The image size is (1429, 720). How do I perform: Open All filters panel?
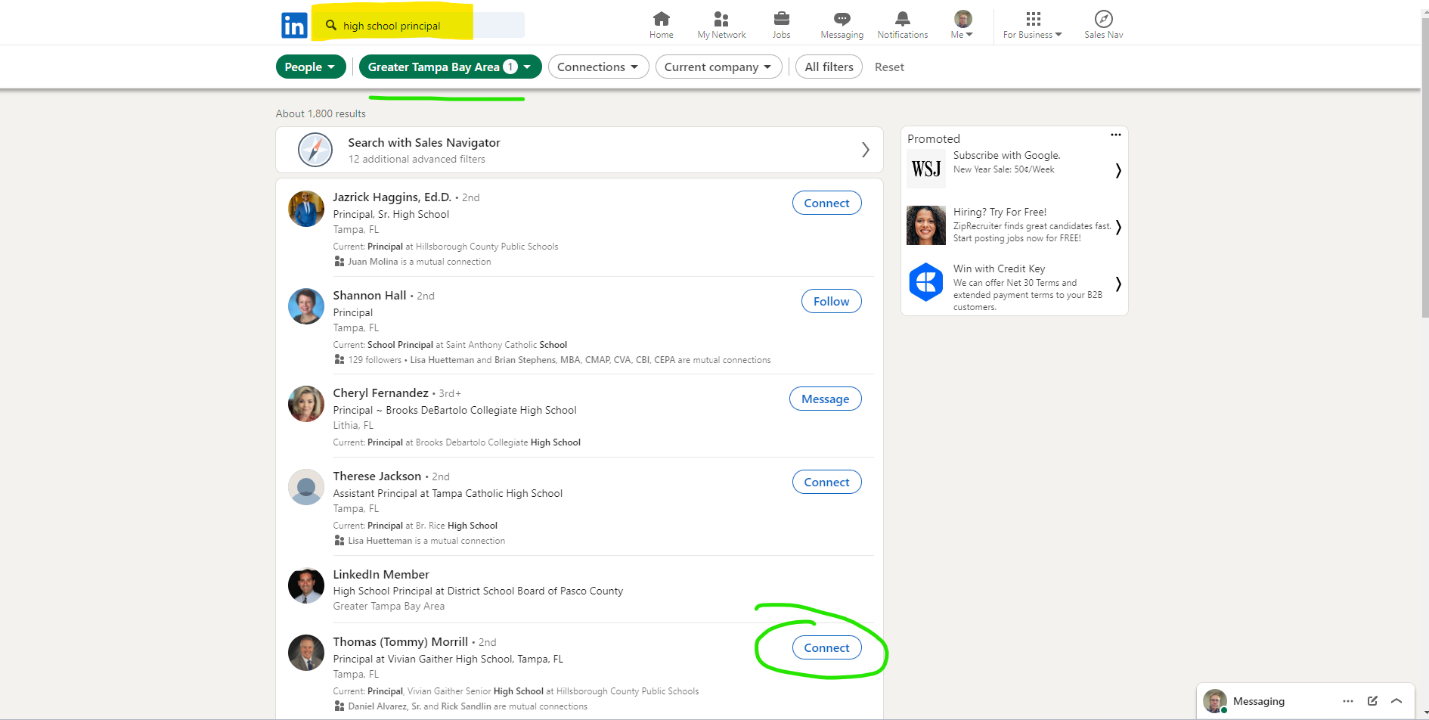[x=829, y=67]
